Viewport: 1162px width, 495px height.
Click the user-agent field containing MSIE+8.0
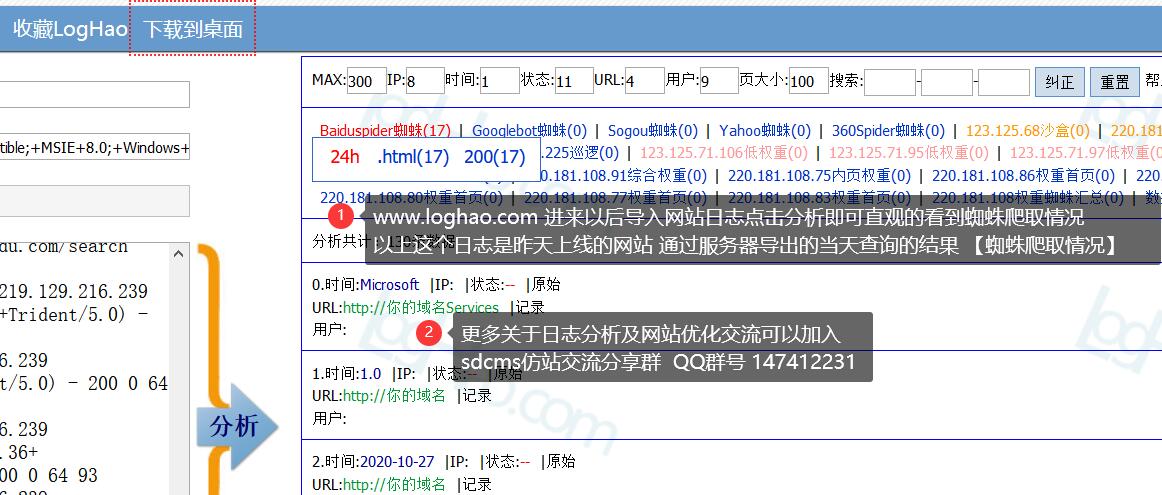[95, 148]
